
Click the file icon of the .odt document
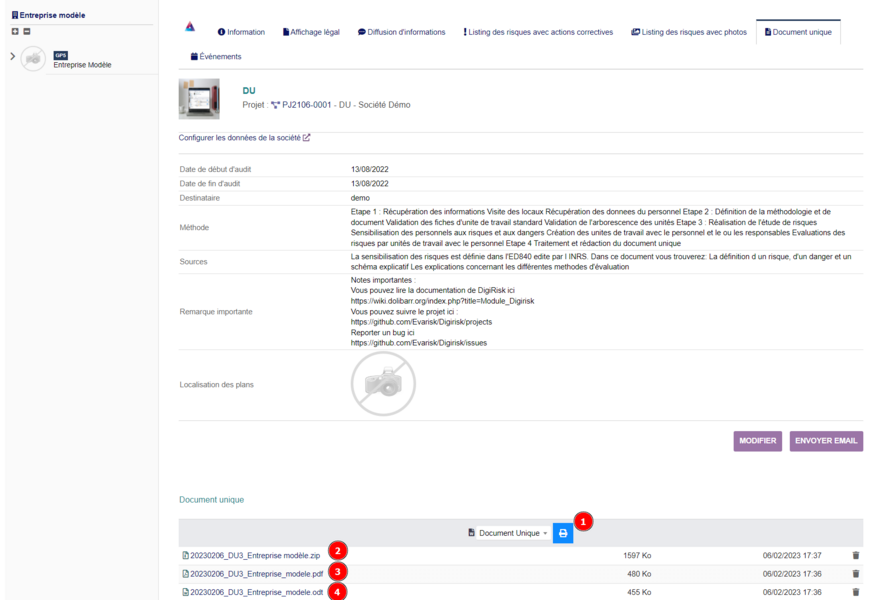(x=186, y=592)
